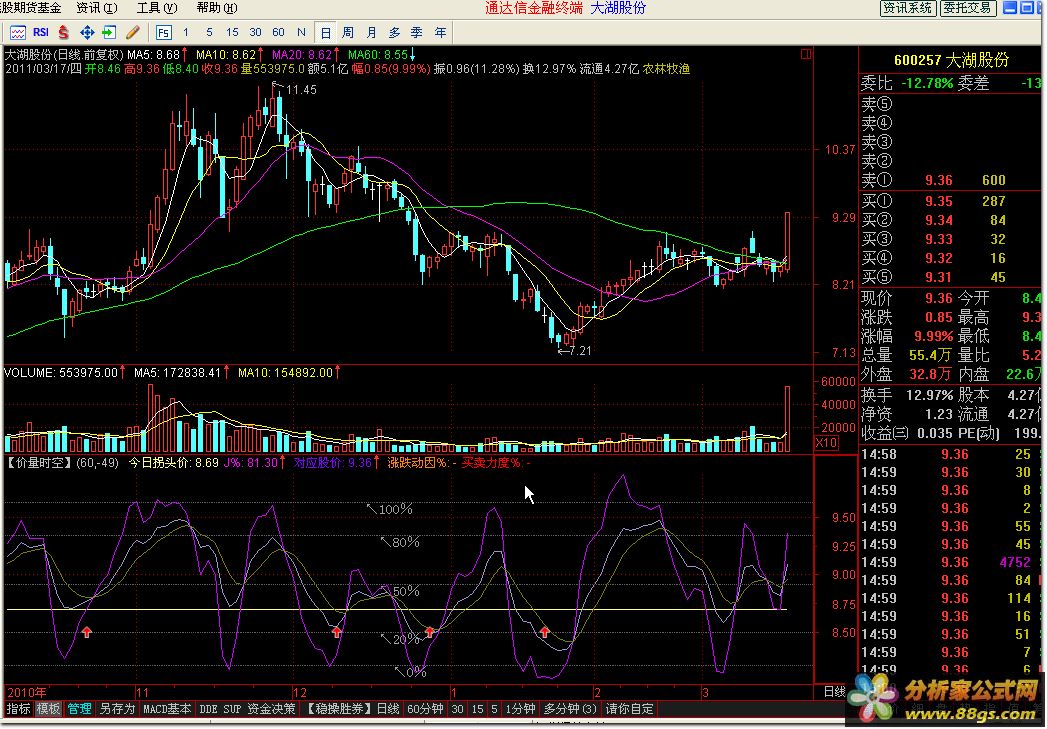
Task: Switch to 1-minute period
Action: click(x=186, y=32)
